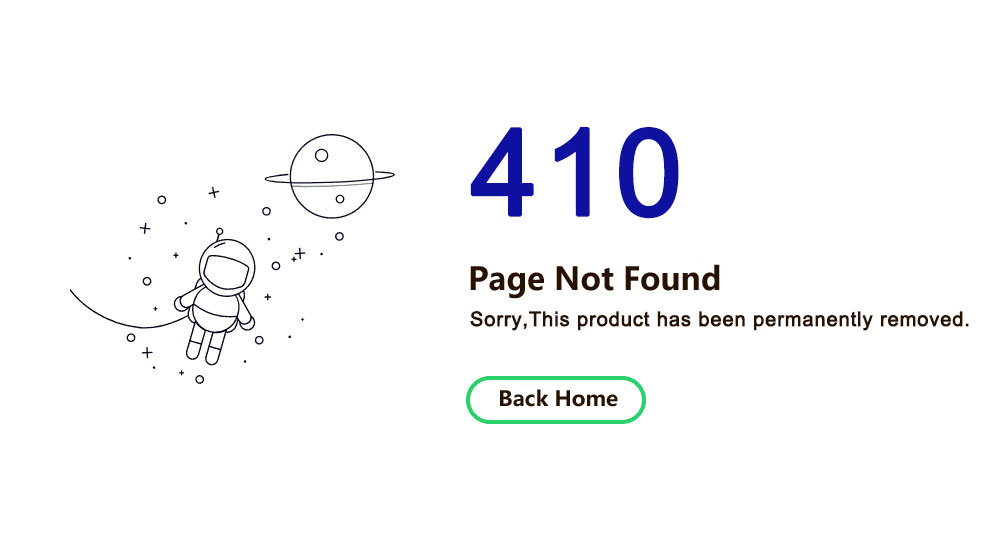Click the small crater at top of planet
Screen dimensions: 991x548
tap(322, 155)
